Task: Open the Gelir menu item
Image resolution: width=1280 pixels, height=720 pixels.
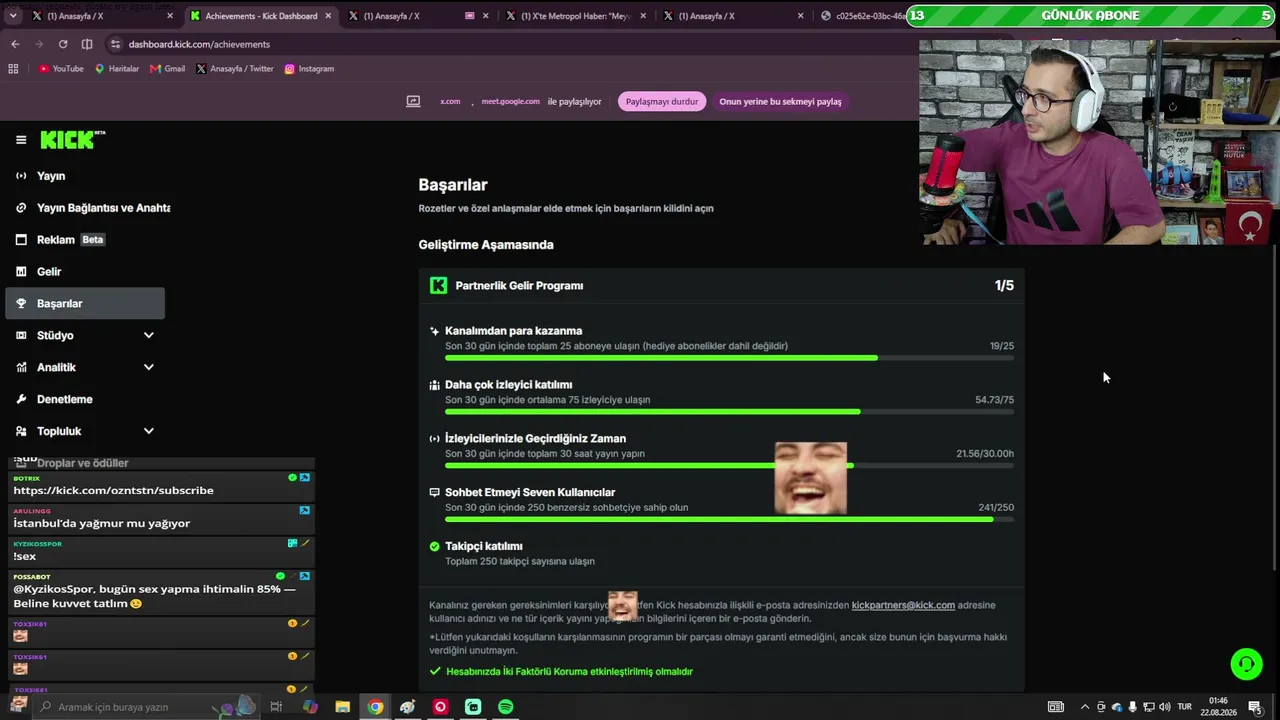Action: [x=85, y=272]
